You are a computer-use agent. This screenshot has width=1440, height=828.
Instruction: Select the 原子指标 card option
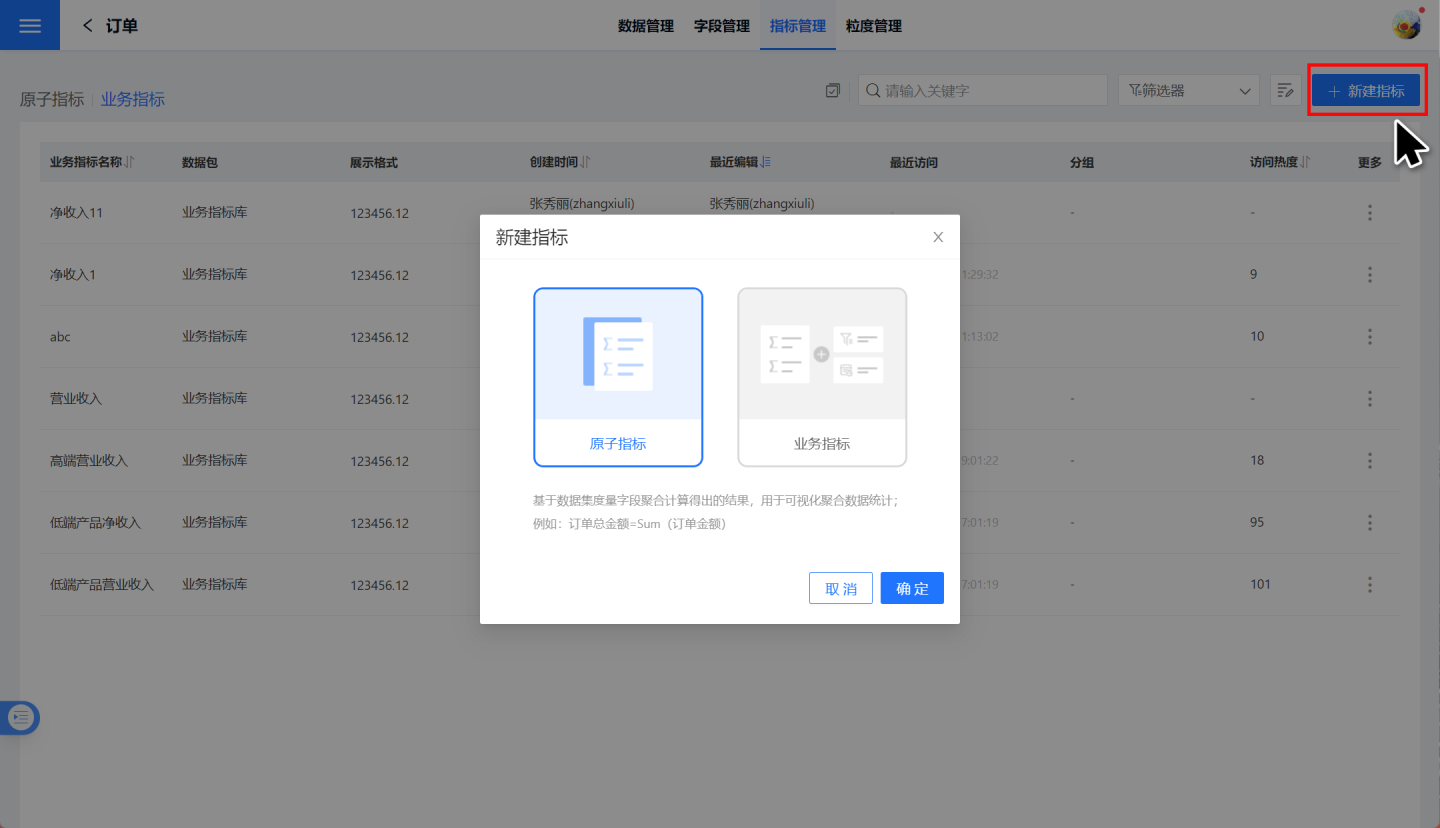[x=618, y=377]
